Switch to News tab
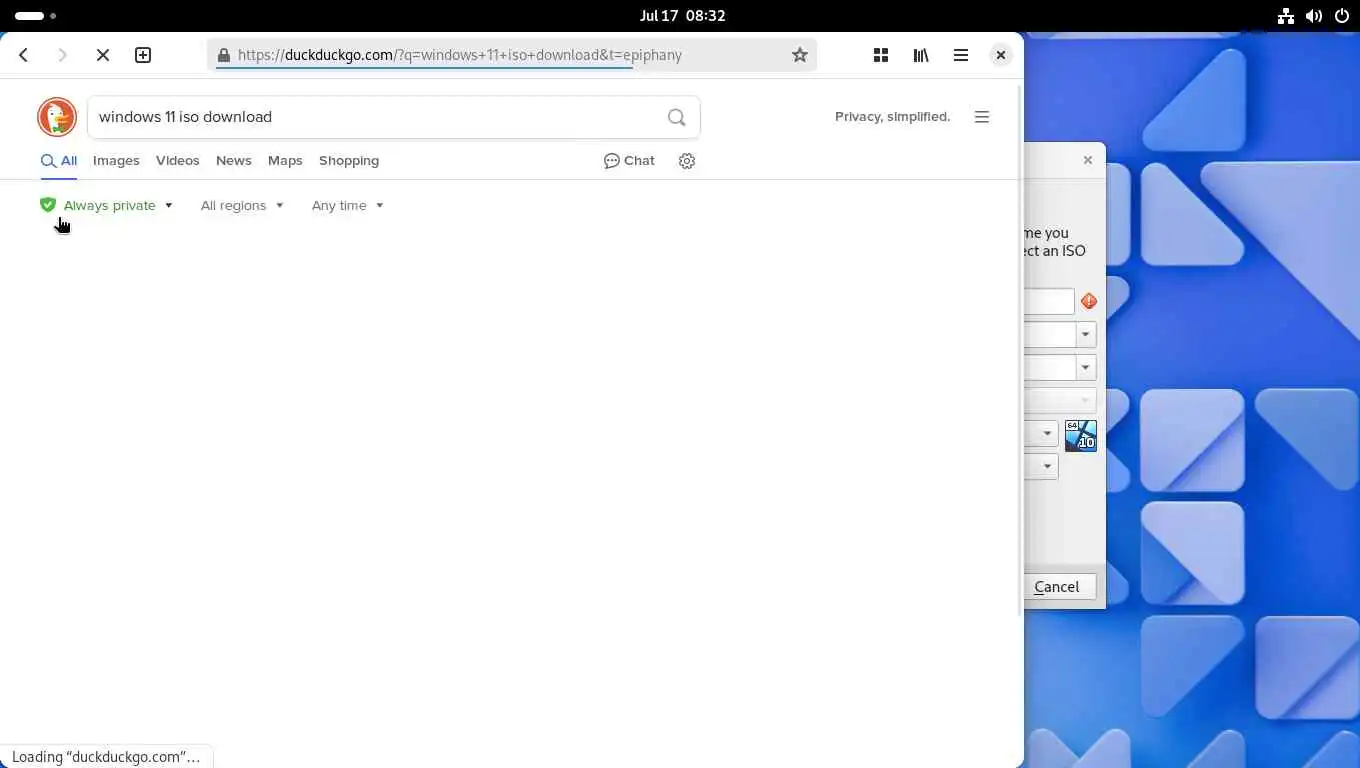Image resolution: width=1360 pixels, height=768 pixels. [x=234, y=161]
